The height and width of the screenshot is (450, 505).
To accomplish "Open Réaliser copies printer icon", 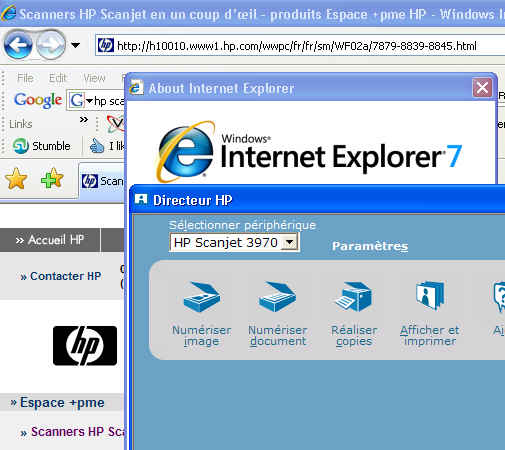I will 354,296.
